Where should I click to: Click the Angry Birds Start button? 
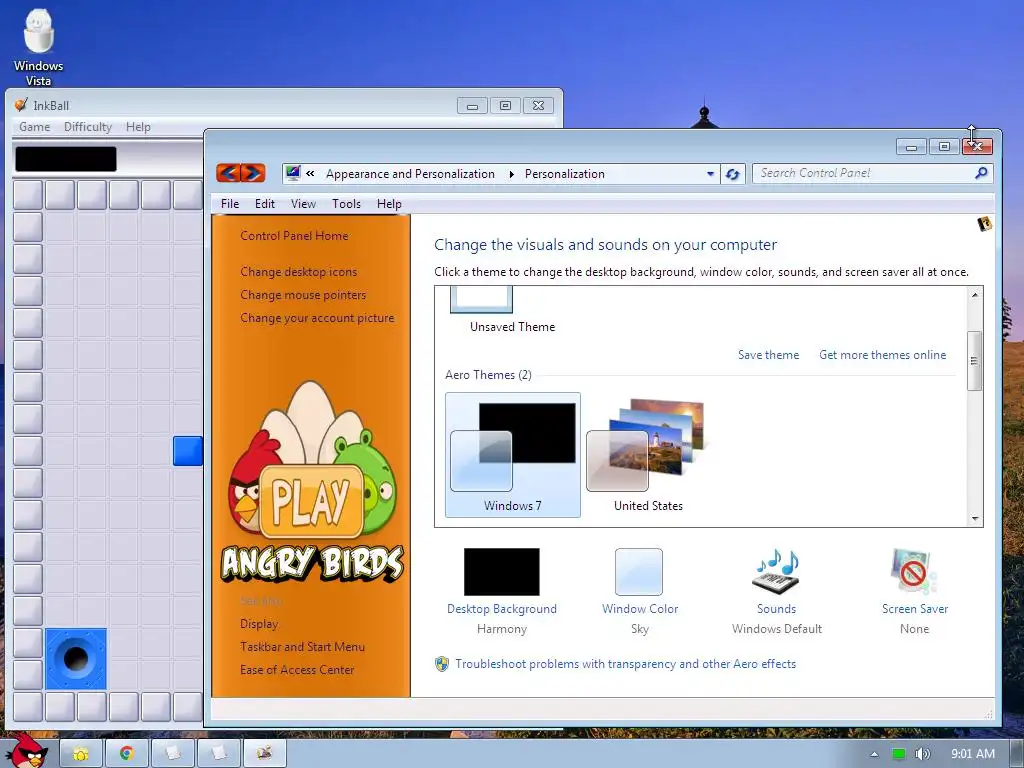click(x=26, y=751)
